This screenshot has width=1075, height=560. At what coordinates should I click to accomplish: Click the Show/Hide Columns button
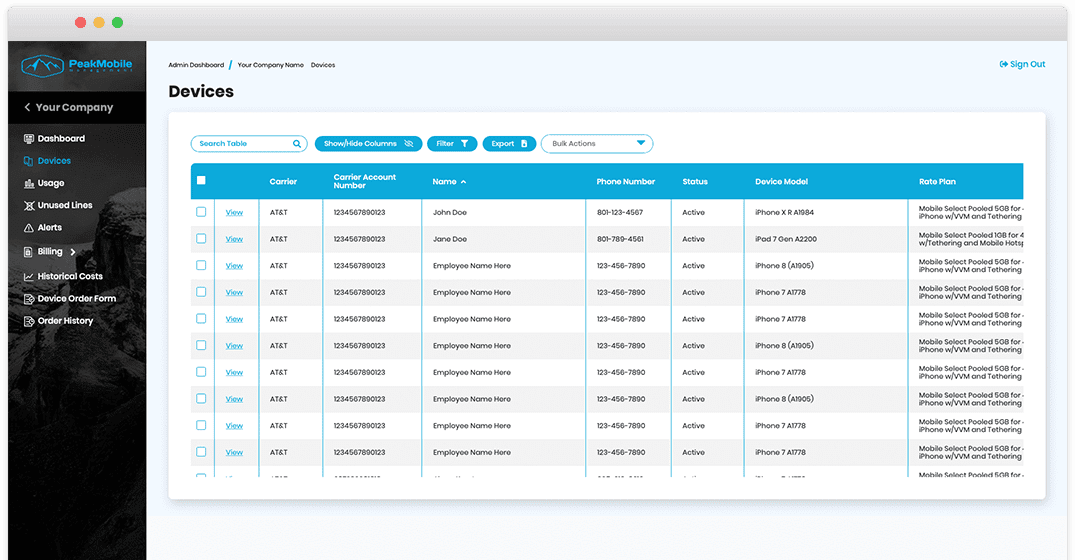368,144
